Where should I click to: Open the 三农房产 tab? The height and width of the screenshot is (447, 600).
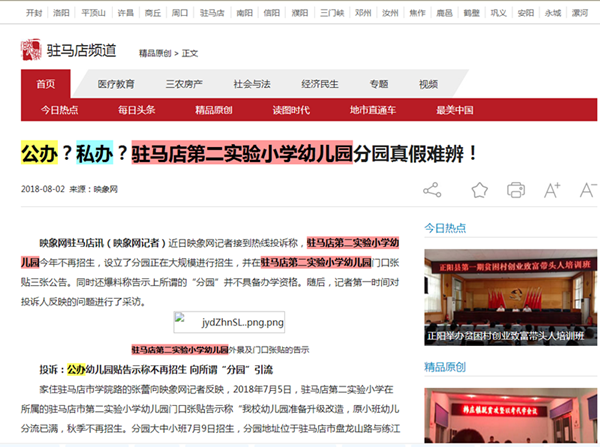[x=184, y=84]
